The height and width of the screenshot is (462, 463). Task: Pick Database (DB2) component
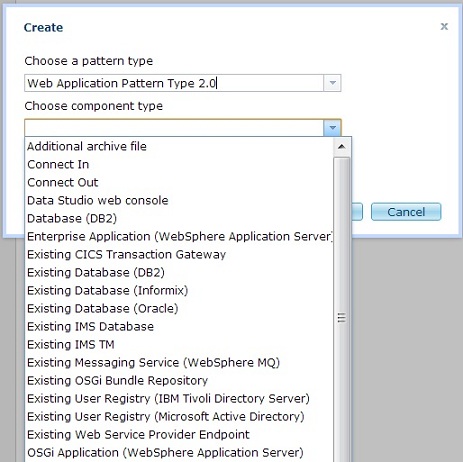pyautogui.click(x=179, y=218)
